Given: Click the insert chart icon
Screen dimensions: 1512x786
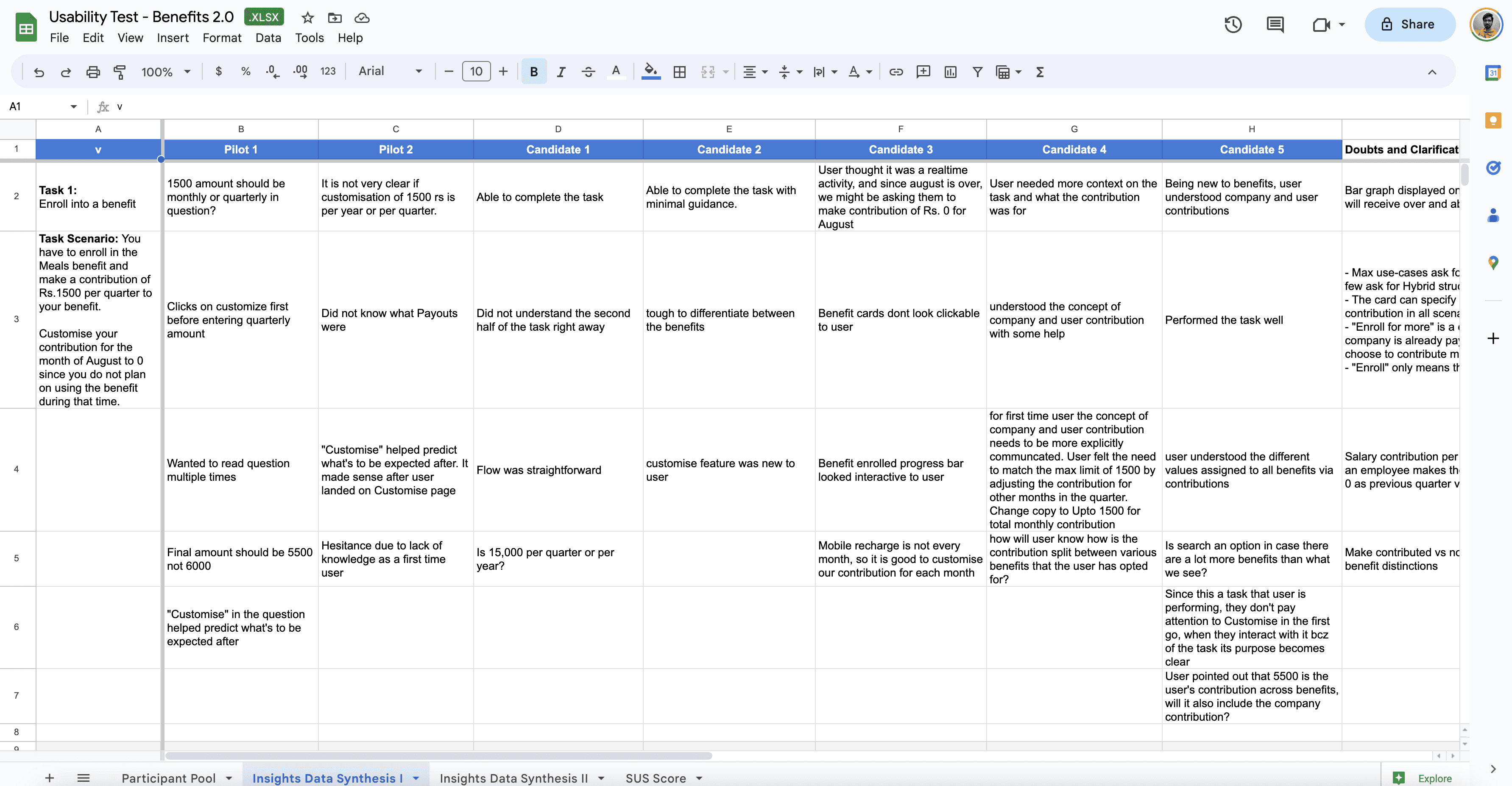Looking at the screenshot, I should click(x=950, y=72).
